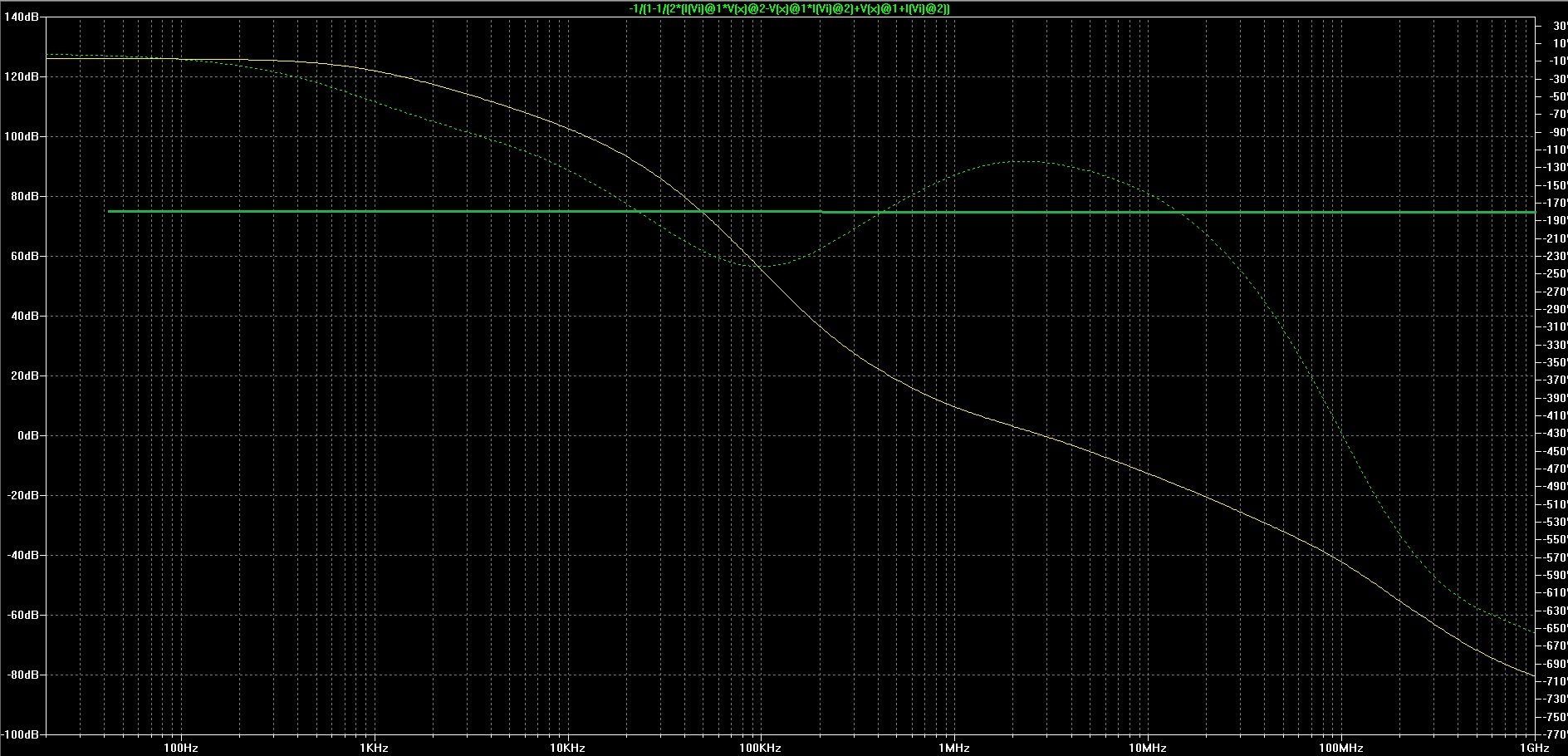Click the 80dB label on the gain axis
The height and width of the screenshot is (756, 1568).
pos(23,196)
